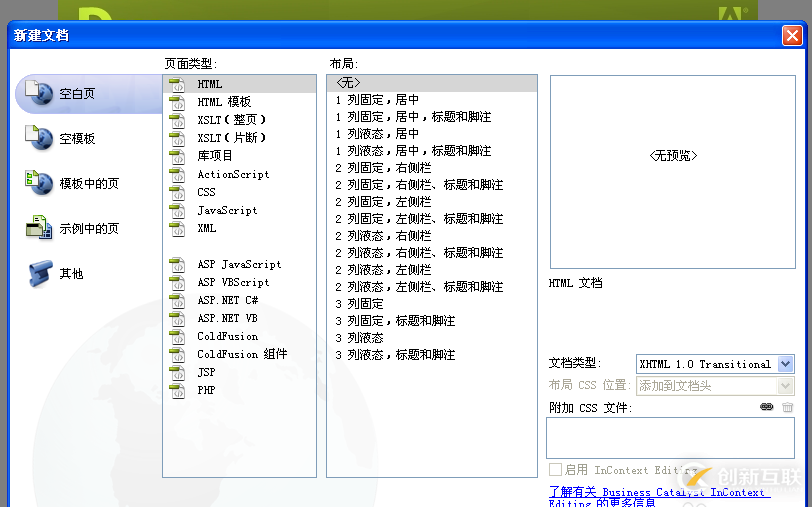Image resolution: width=812 pixels, height=507 pixels.
Task: Select the ActionScript page type label
Action: pyautogui.click(x=233, y=175)
